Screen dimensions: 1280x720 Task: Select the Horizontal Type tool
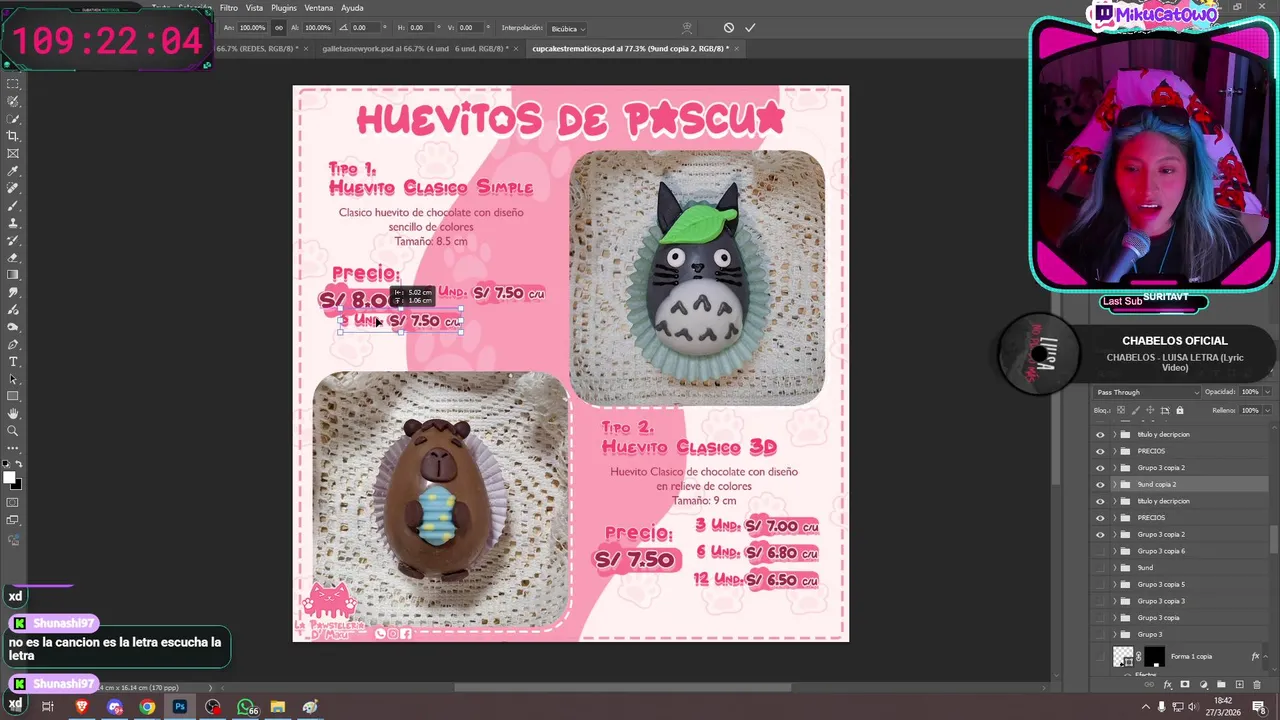click(x=13, y=361)
